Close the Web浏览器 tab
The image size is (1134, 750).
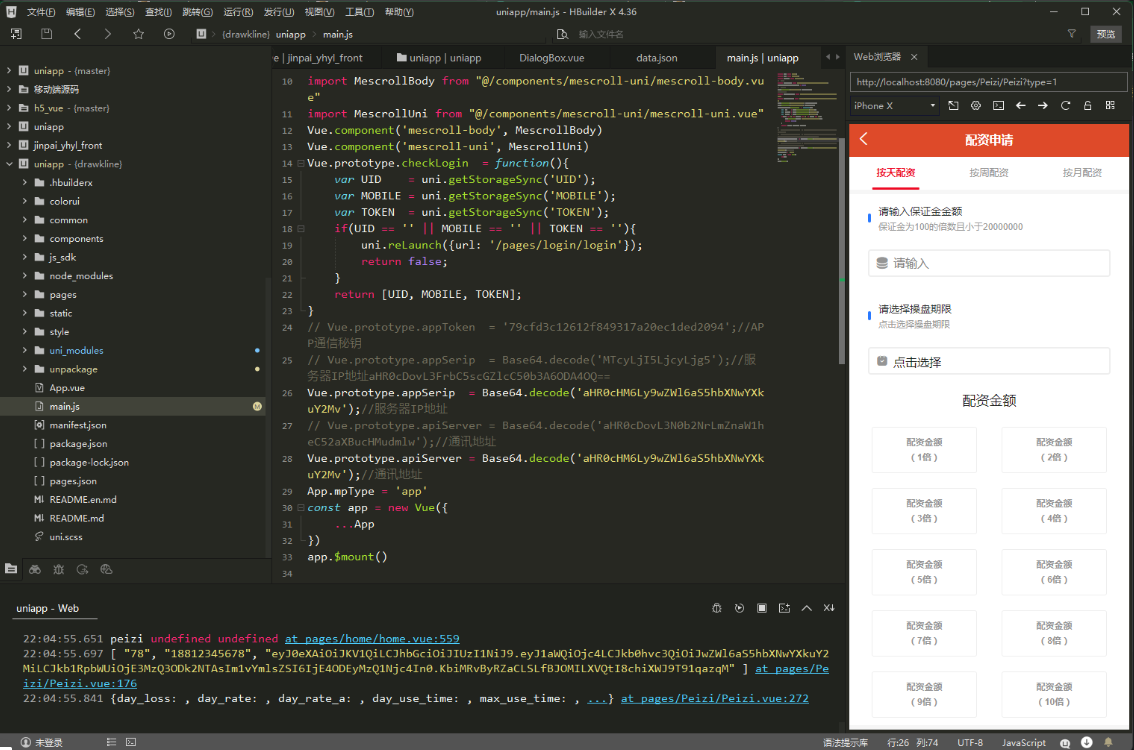pyautogui.click(x=914, y=56)
